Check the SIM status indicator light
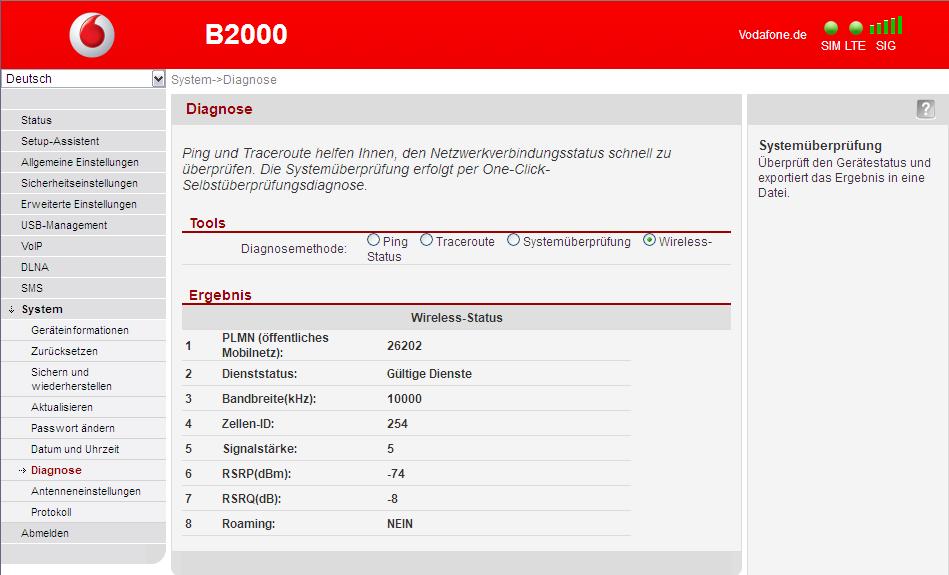The width and height of the screenshot is (949, 575). point(831,28)
